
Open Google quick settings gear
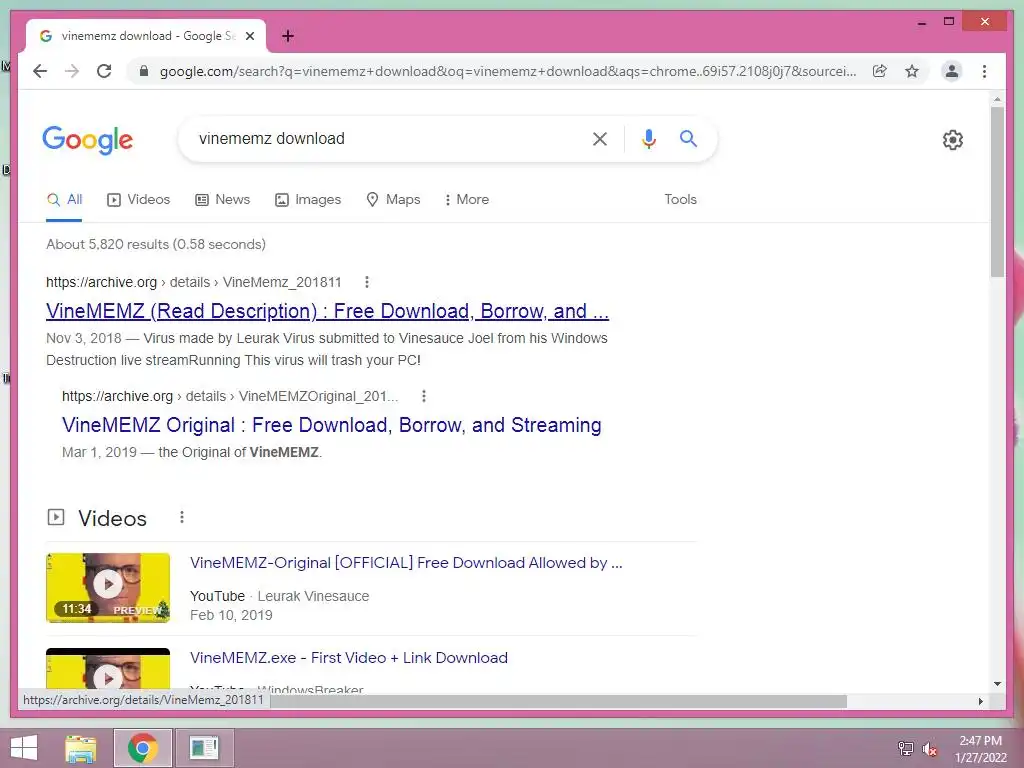tap(953, 140)
